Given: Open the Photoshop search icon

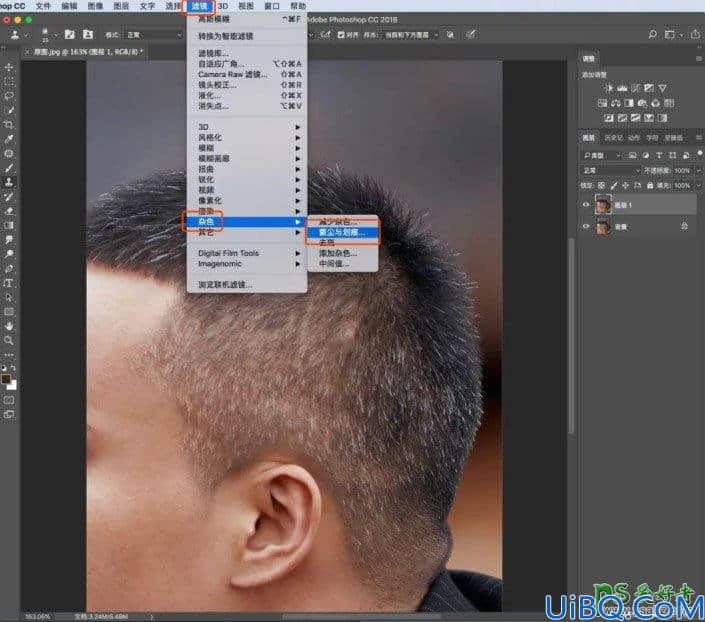Looking at the screenshot, I should pyautogui.click(x=652, y=35).
